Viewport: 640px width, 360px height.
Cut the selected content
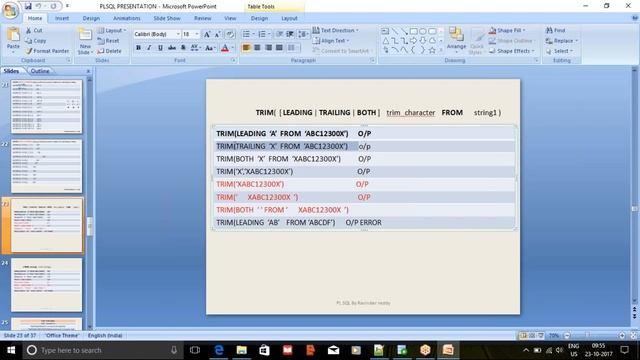click(x=34, y=30)
